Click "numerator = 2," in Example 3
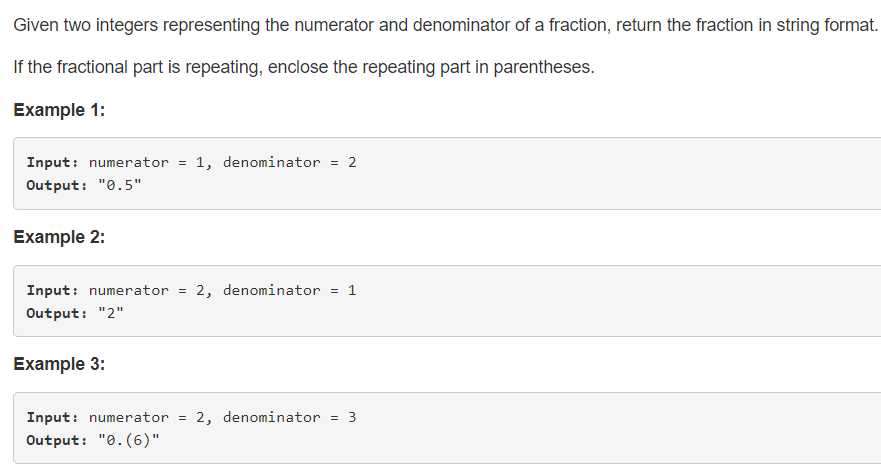The image size is (881, 474). 150,417
